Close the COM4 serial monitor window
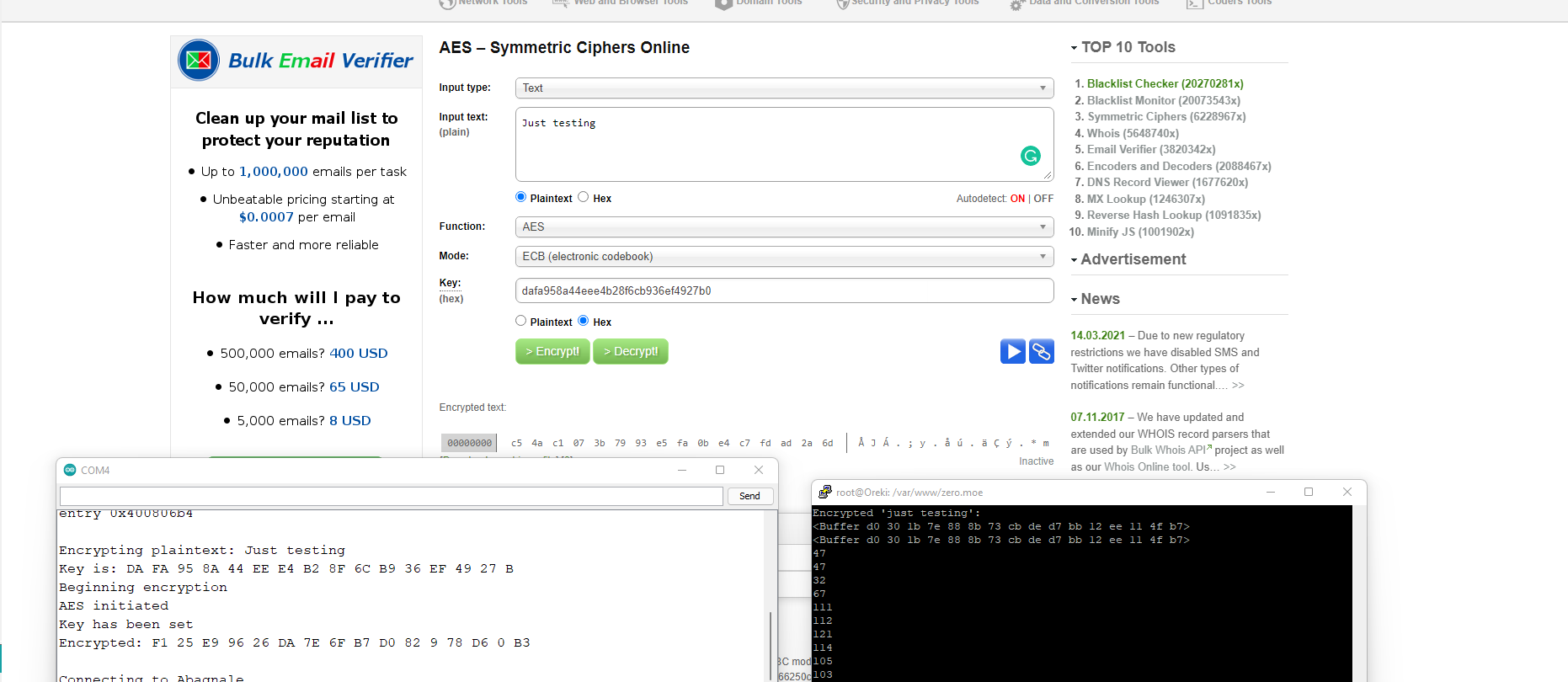 tap(759, 470)
